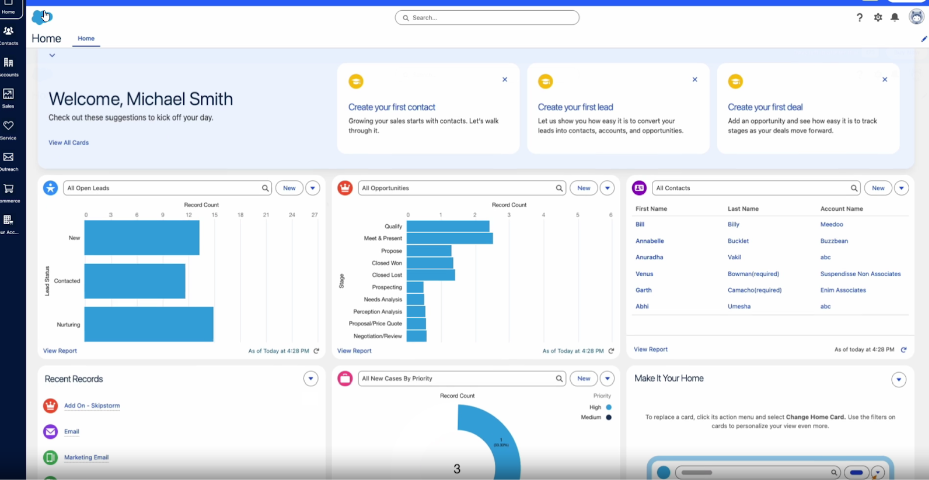Click the Nurturing bar in leads chart
Image resolution: width=929 pixels, height=480 pixels.
tap(149, 324)
